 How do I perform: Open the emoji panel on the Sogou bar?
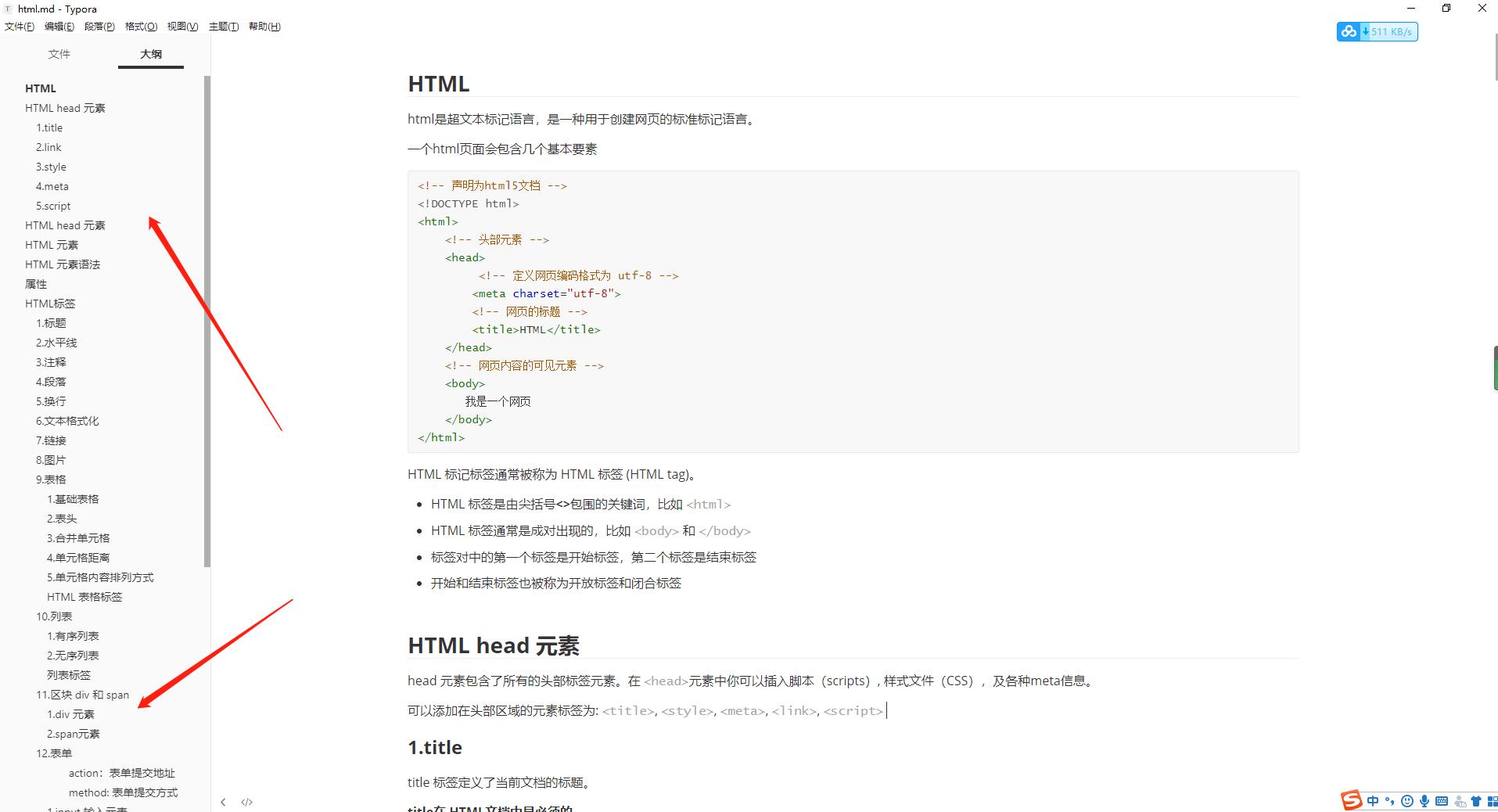(x=1406, y=801)
